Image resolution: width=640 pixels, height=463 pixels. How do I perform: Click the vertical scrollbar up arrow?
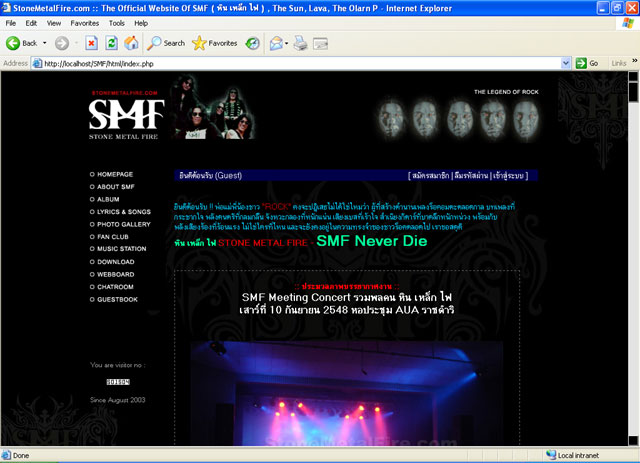point(633,76)
